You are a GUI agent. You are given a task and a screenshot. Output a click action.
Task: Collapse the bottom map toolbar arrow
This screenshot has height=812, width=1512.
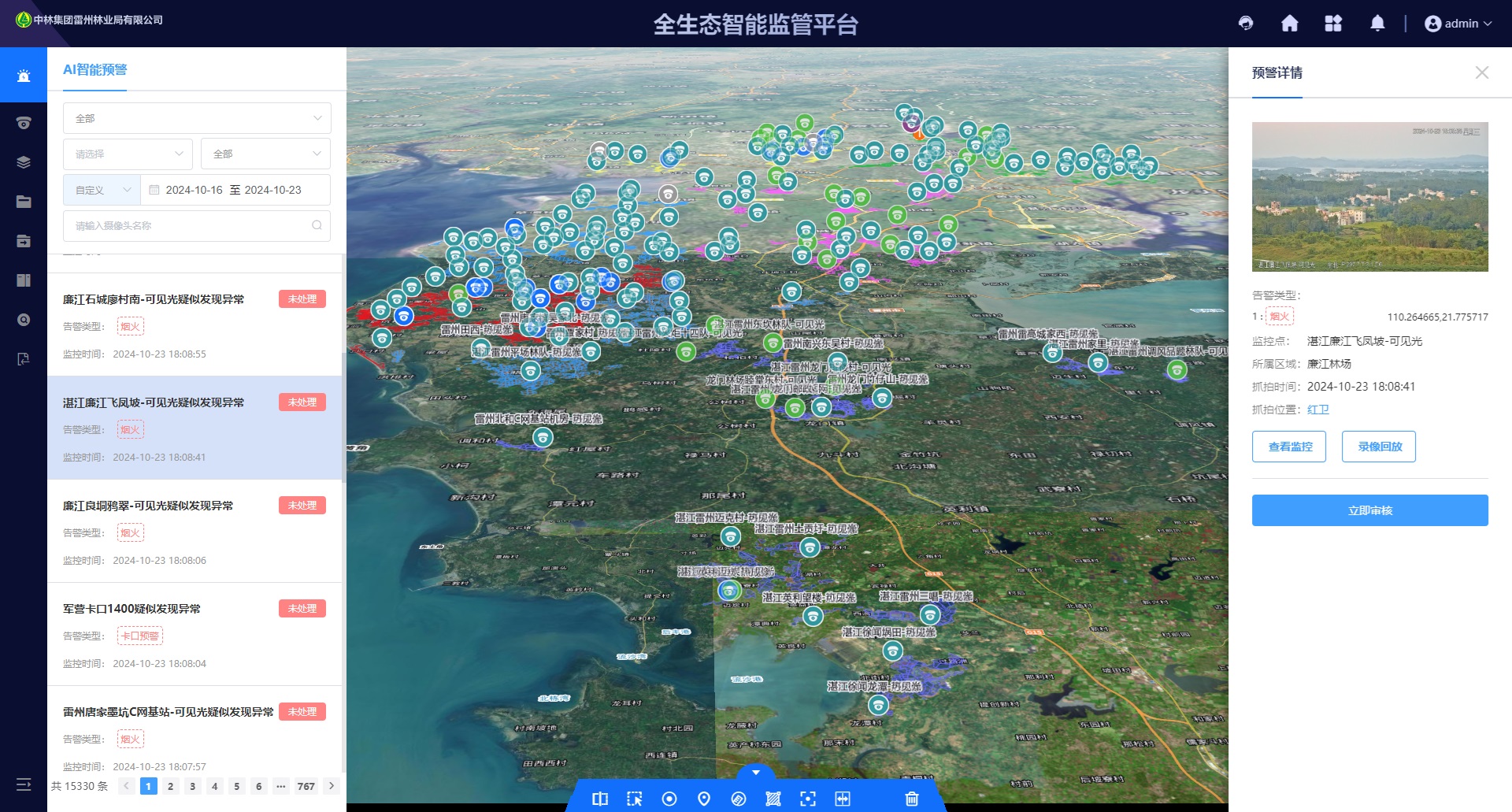(x=756, y=773)
